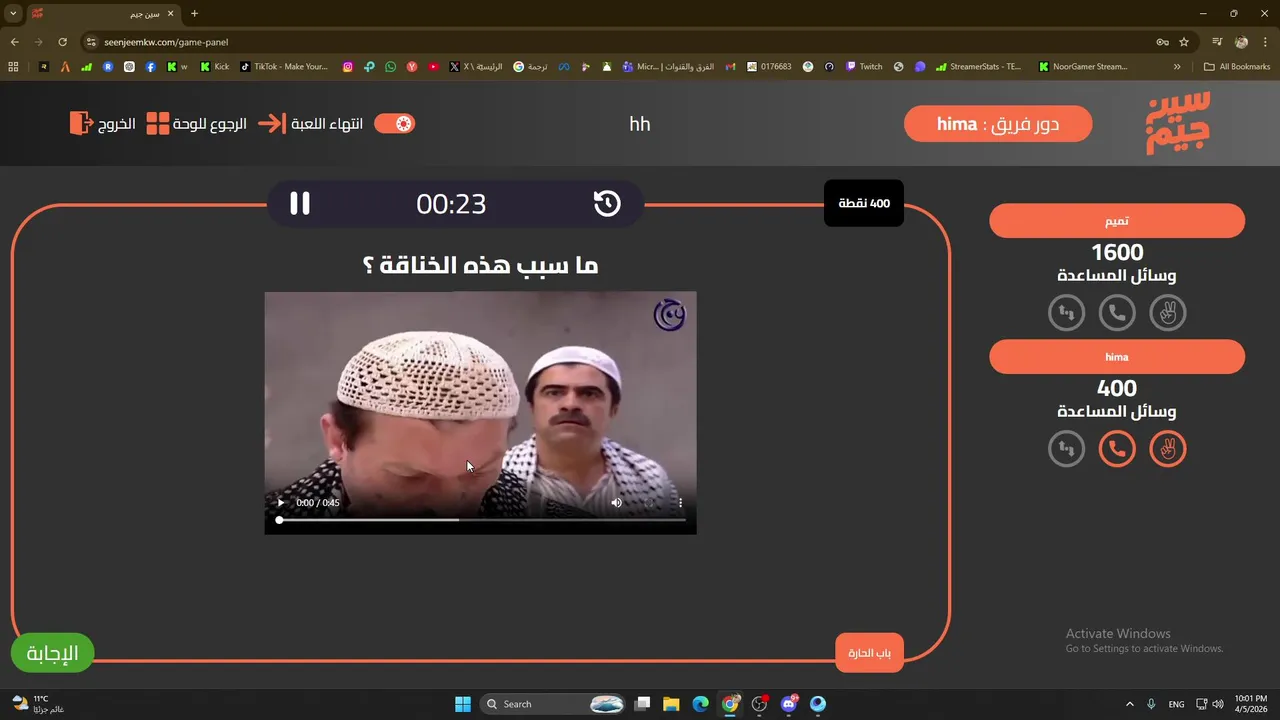Open Discord from the taskbar

point(789,704)
